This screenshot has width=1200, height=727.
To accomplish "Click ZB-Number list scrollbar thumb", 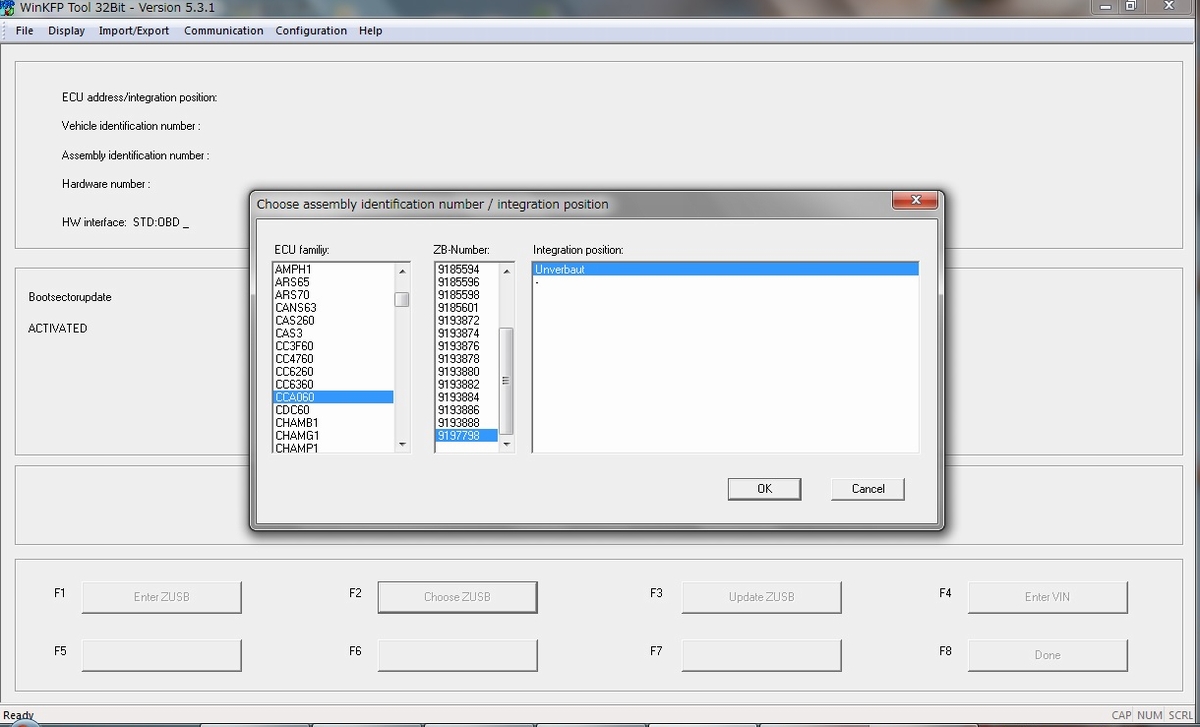I will (x=506, y=380).
